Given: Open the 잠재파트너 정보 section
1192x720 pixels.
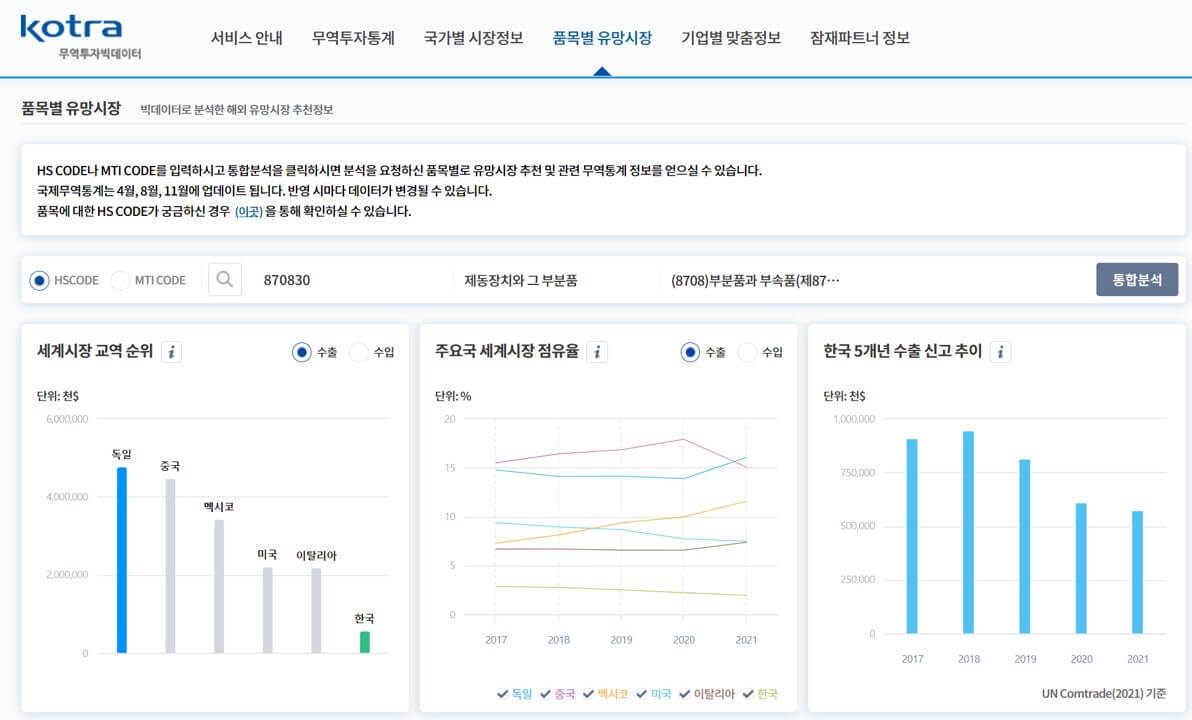Looking at the screenshot, I should (x=856, y=36).
